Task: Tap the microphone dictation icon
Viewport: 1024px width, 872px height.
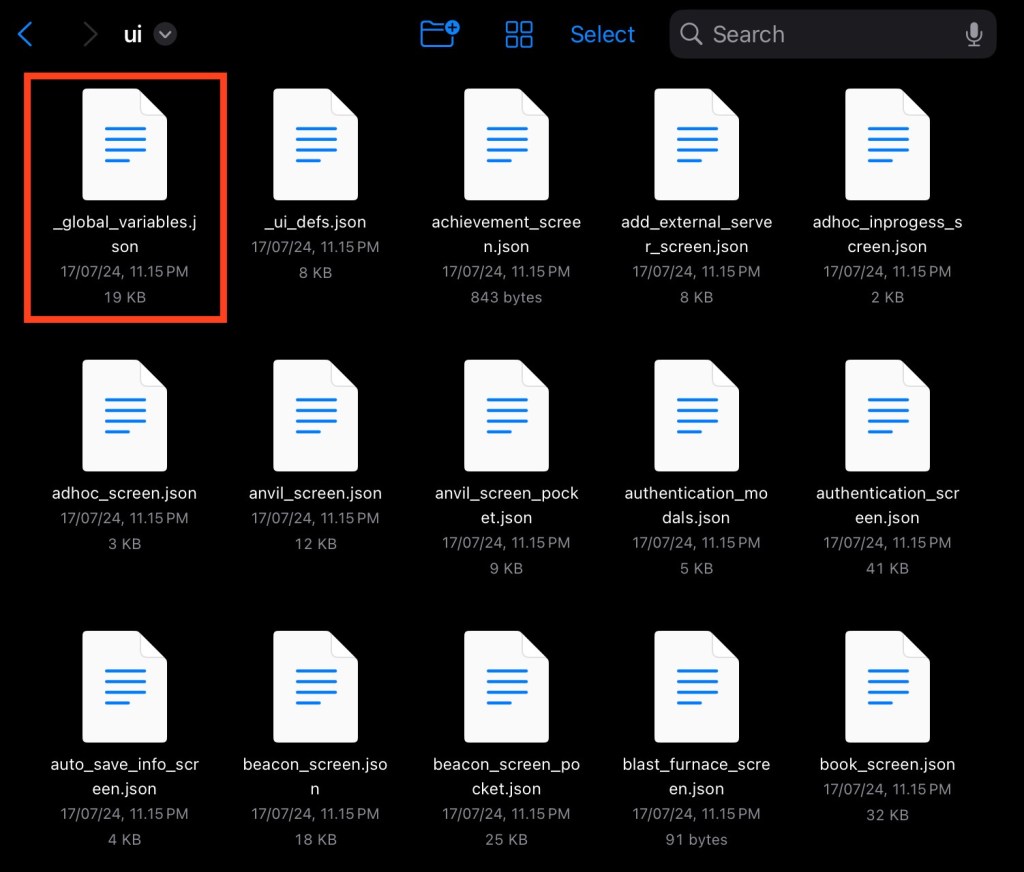Action: 973,35
